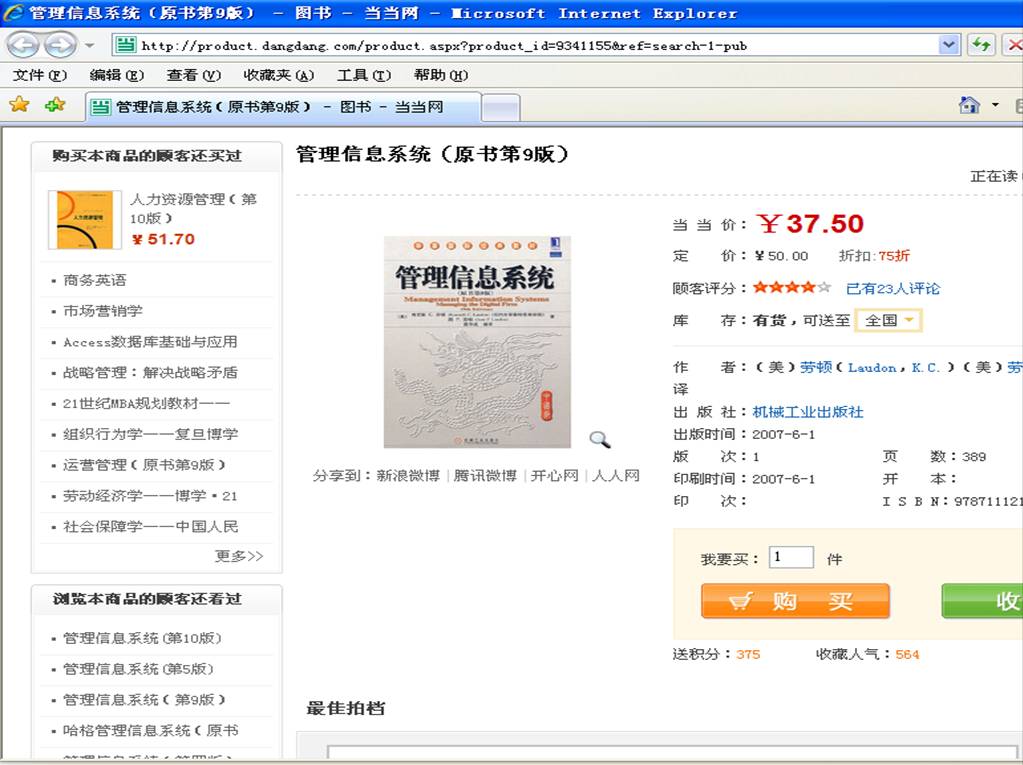Image resolution: width=1023 pixels, height=765 pixels.
Task: Click the purchase quantity input field
Action: 791,558
